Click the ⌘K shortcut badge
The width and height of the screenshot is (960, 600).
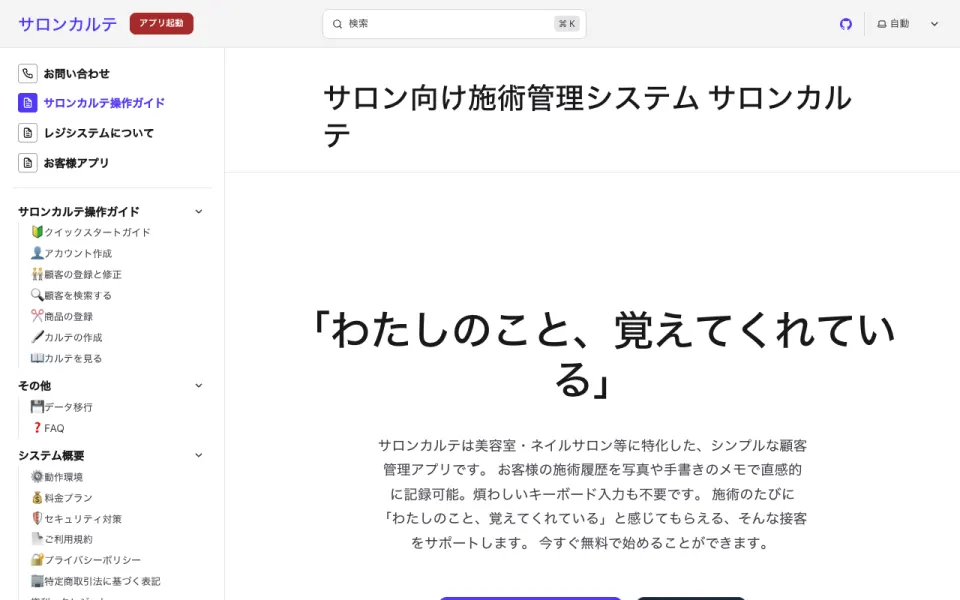click(x=566, y=24)
